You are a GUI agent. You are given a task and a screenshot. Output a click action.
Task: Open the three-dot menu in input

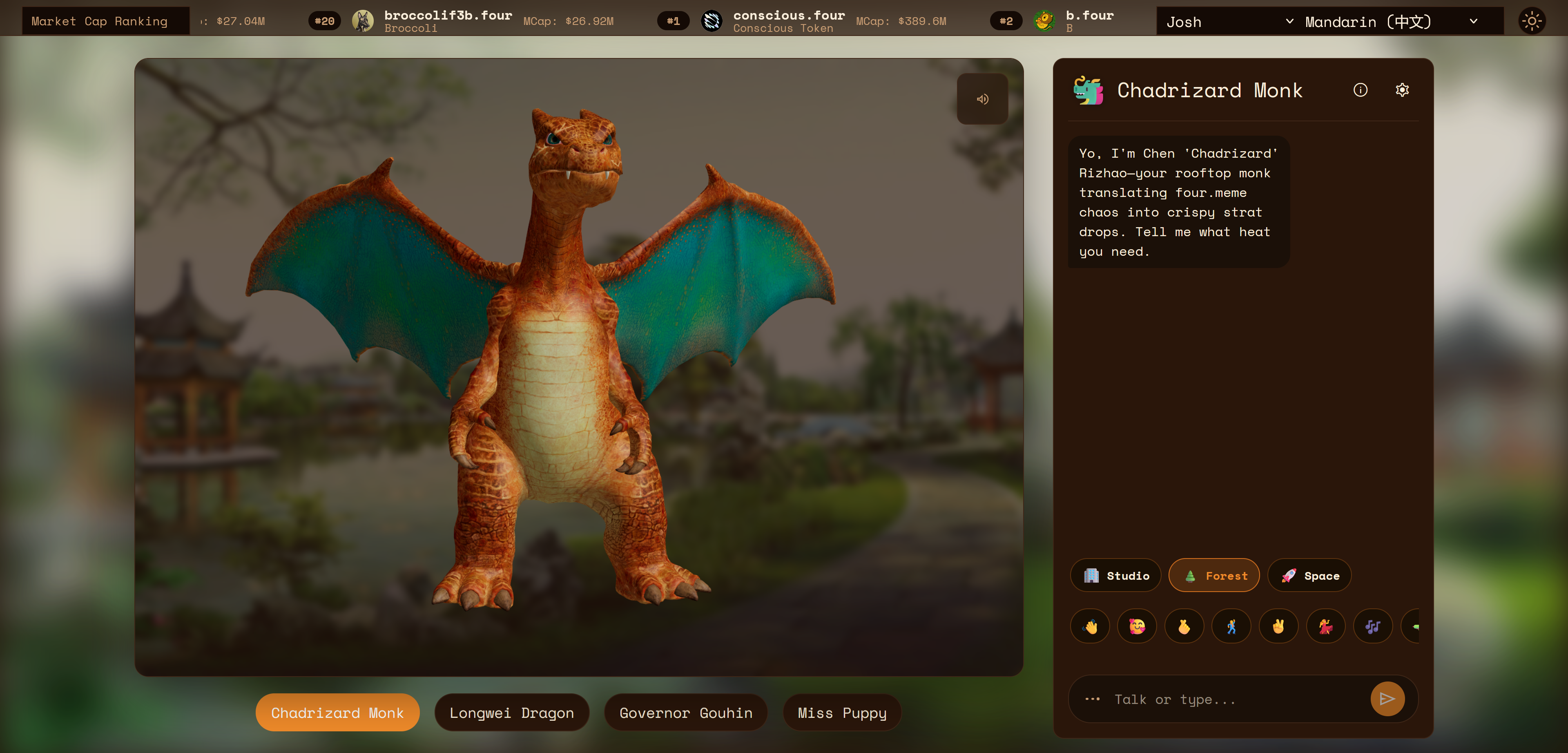(x=1093, y=699)
